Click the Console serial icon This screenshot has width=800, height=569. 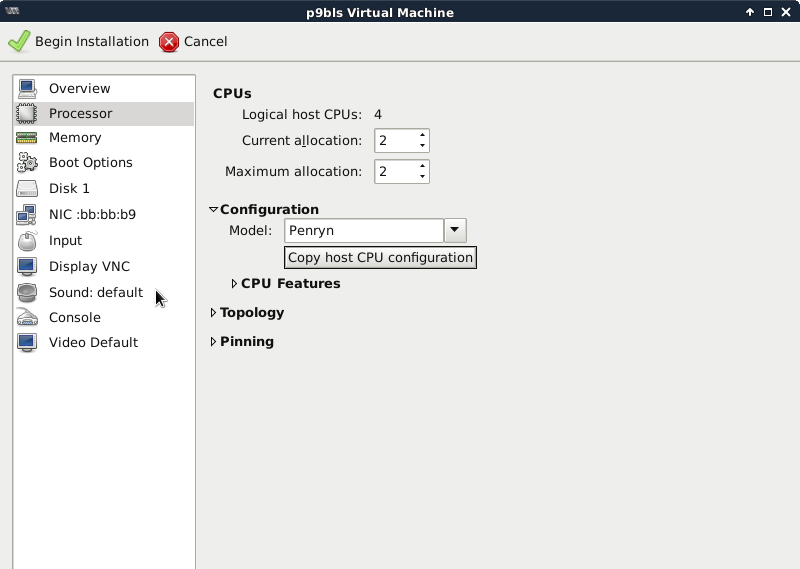pos(27,318)
